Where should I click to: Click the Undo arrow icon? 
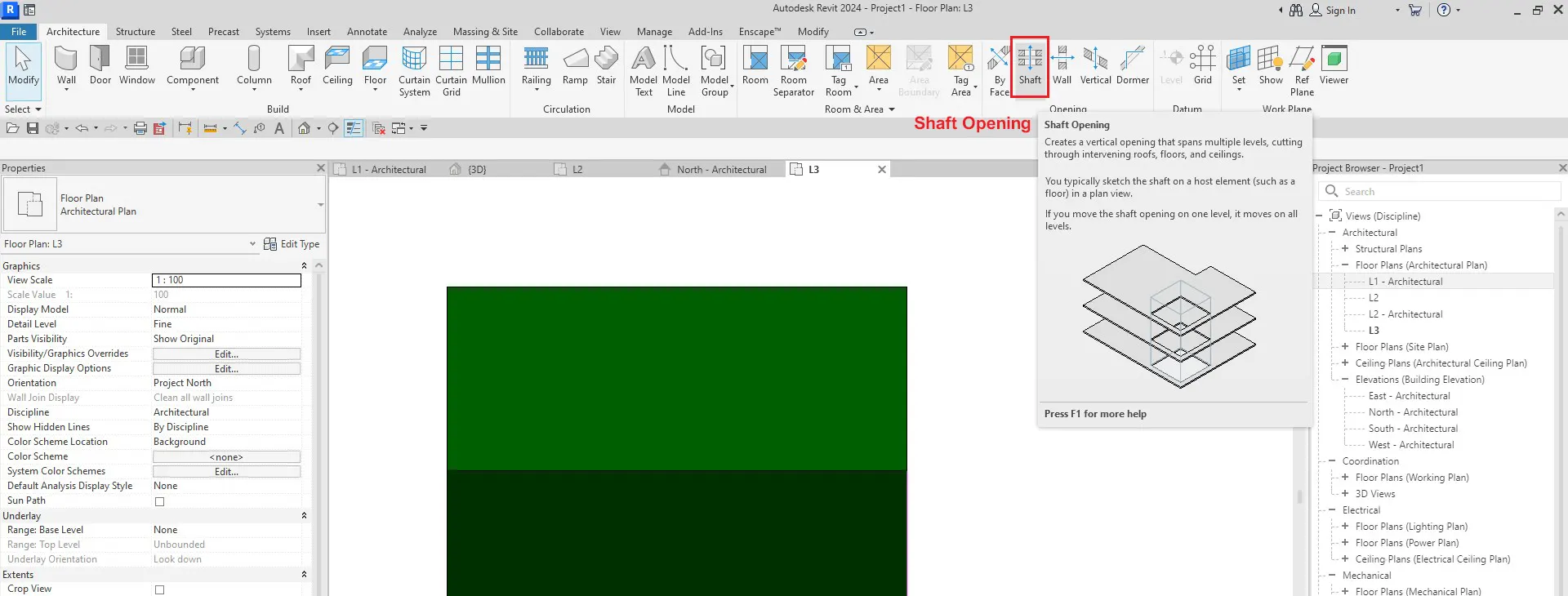click(x=82, y=128)
